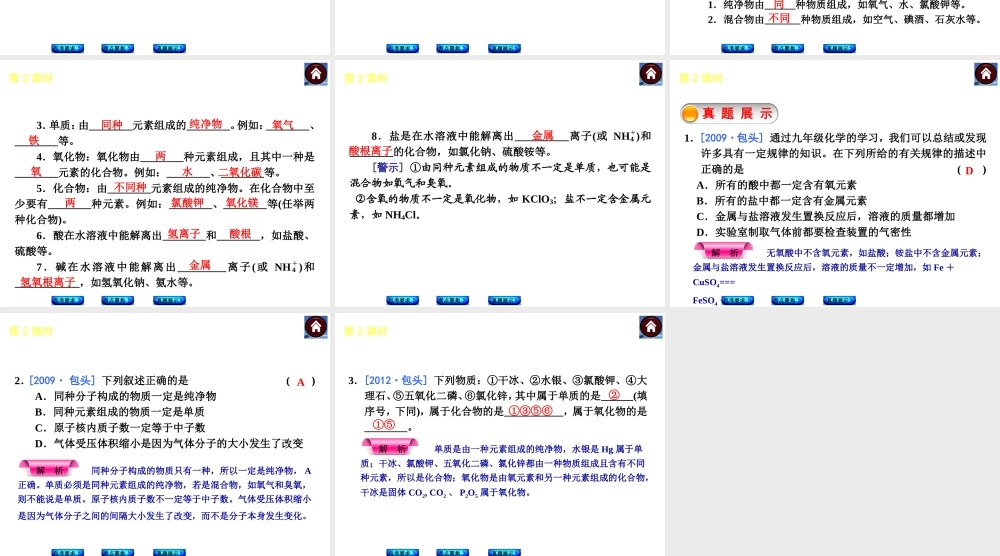Select option B 所有的盐中都一定含有金属元素
Image resolution: width=1000 pixels, height=556 pixels.
[x=781, y=201]
